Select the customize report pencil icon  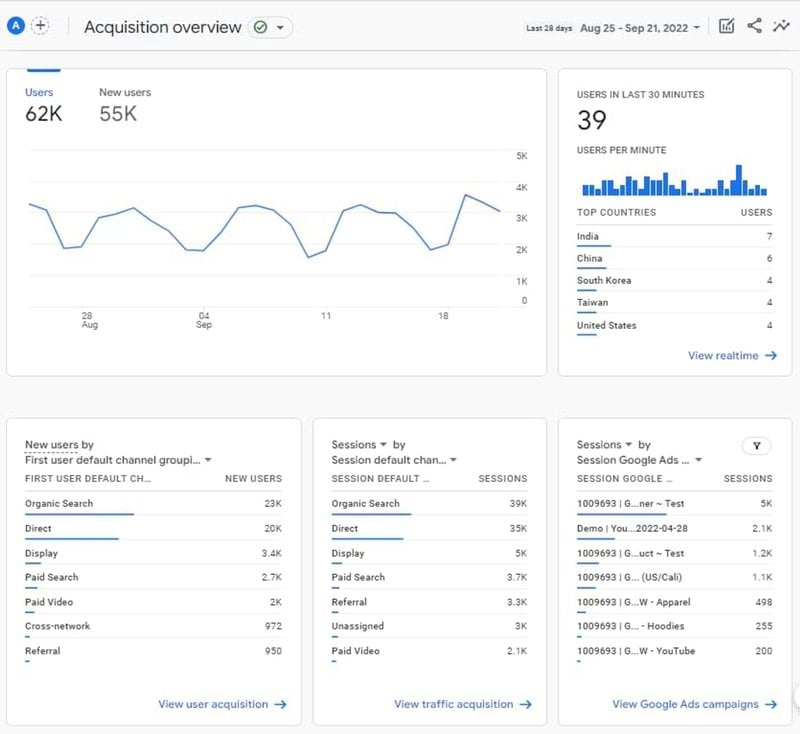727,25
